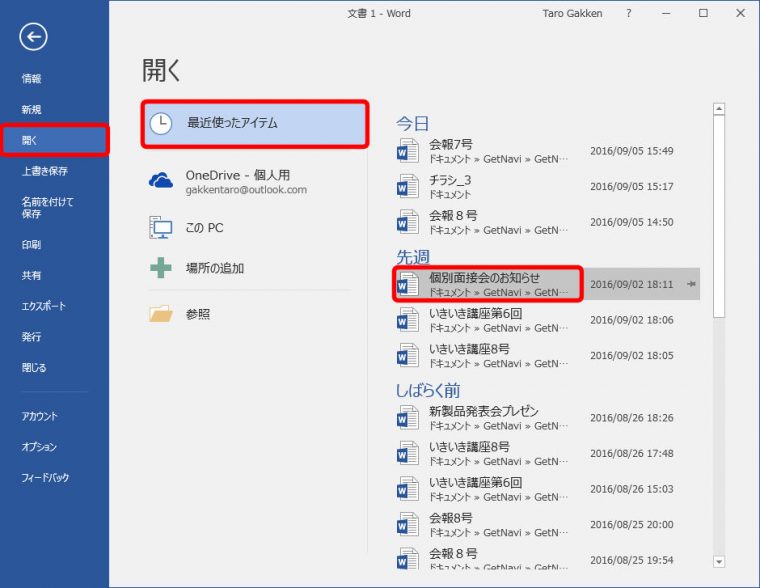
Task: Click the This PC computer icon
Action: point(160,227)
